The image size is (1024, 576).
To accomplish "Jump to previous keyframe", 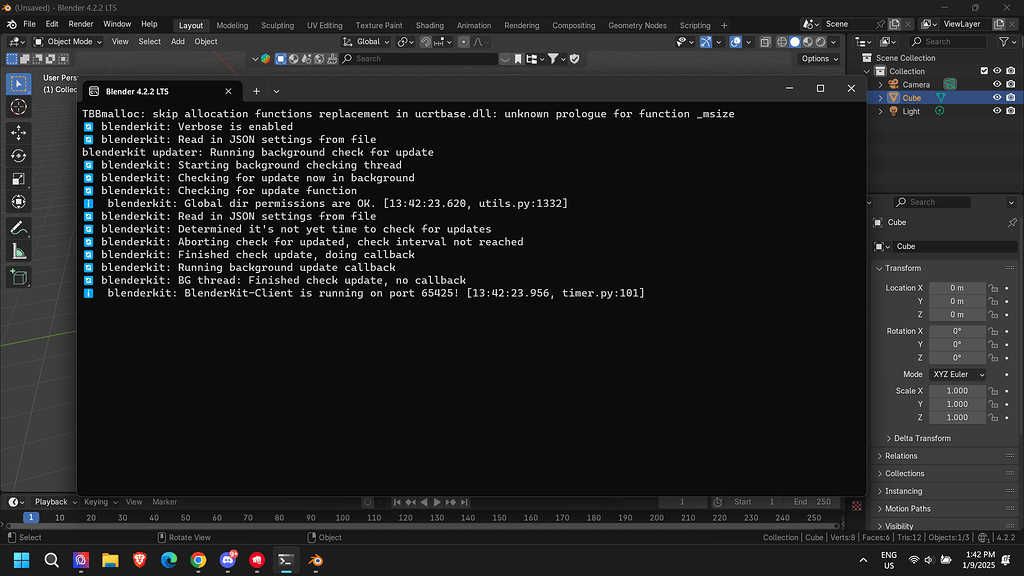I will tap(410, 502).
